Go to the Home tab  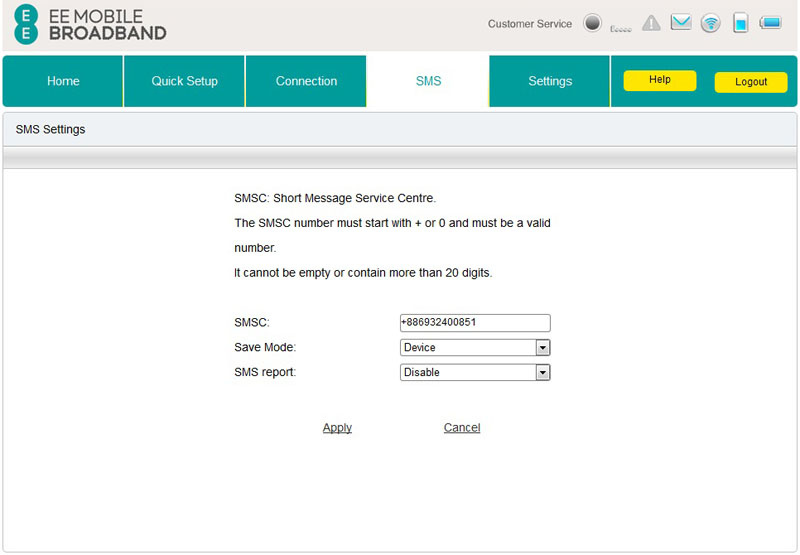(63, 81)
